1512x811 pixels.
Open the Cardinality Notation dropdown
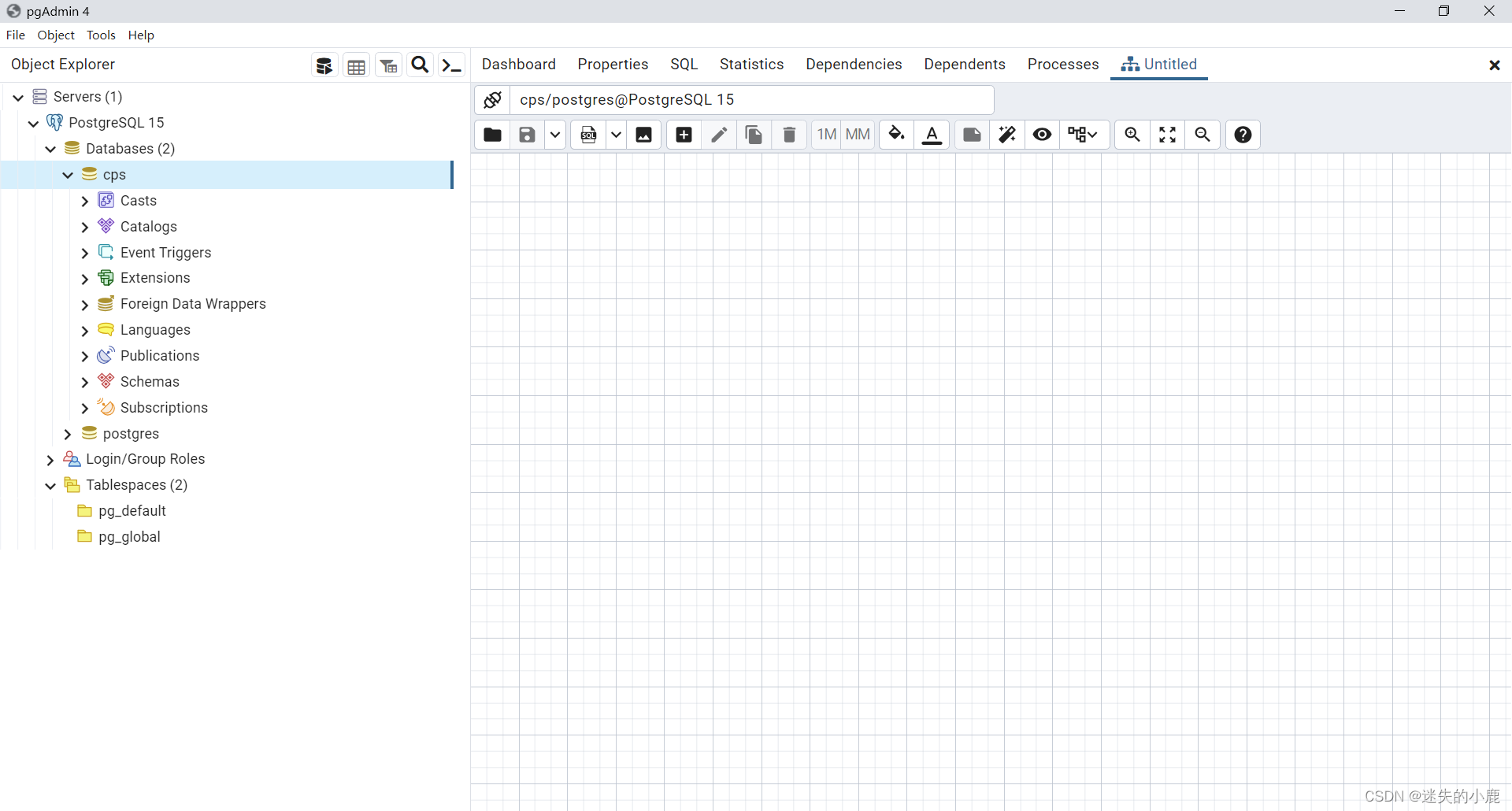(1084, 135)
